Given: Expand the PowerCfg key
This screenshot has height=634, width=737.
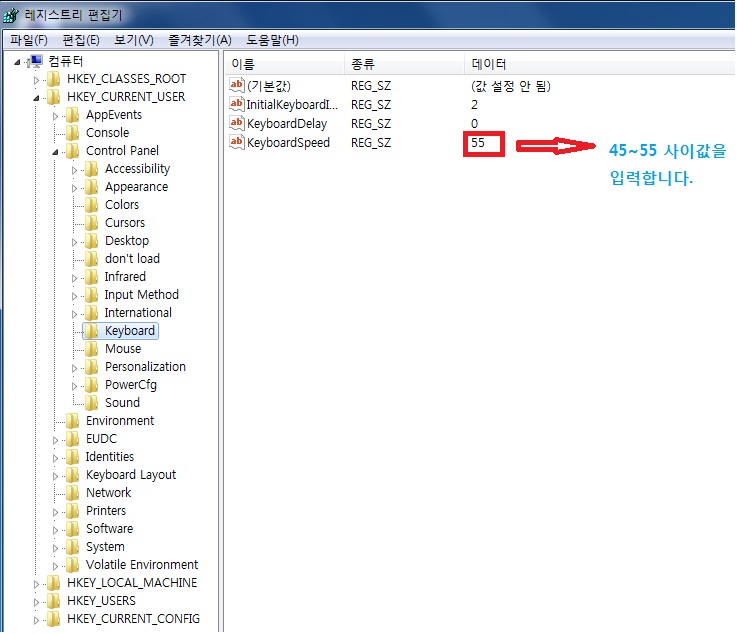Looking at the screenshot, I should pos(74,386).
